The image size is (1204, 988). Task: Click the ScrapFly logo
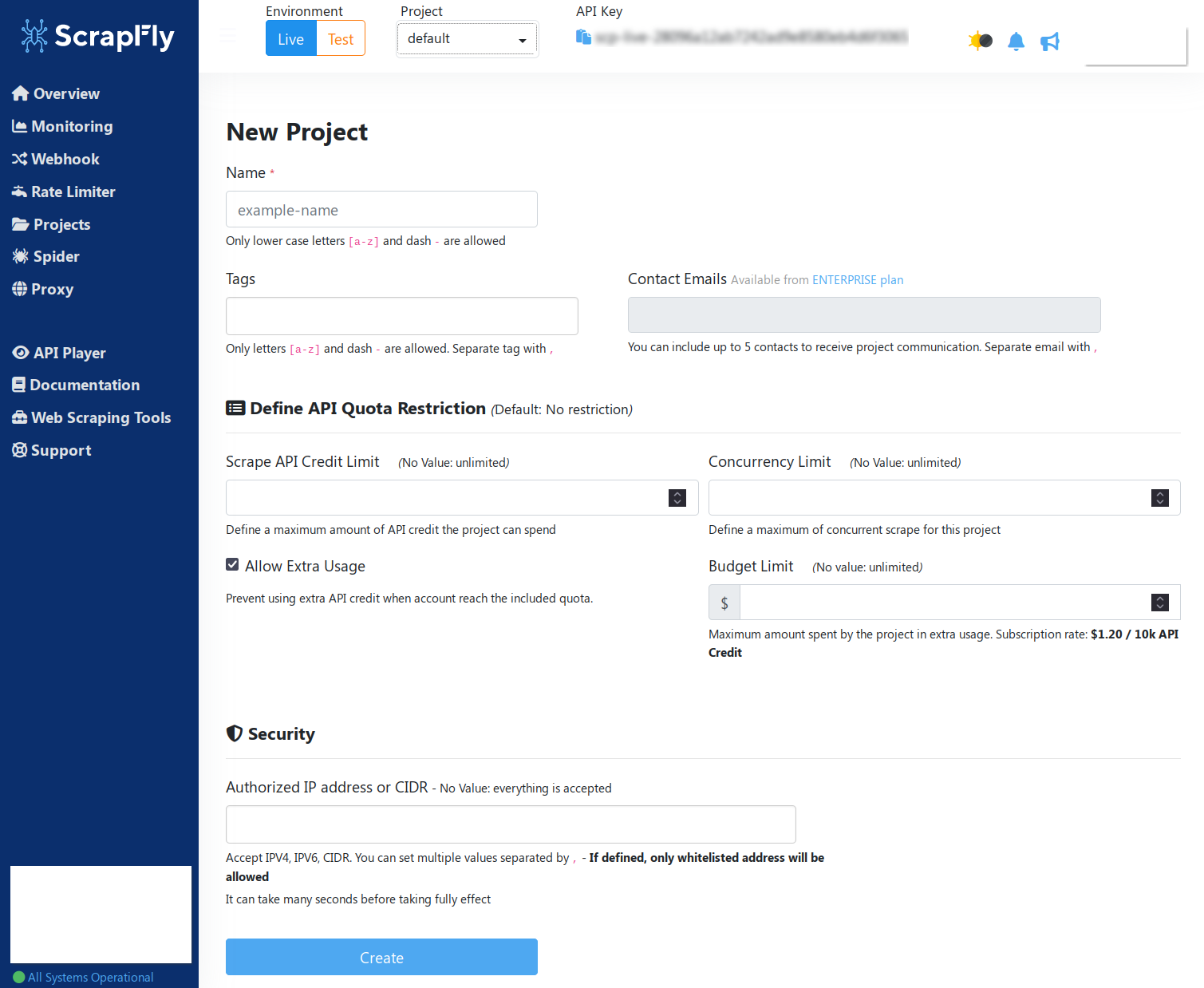point(97,36)
